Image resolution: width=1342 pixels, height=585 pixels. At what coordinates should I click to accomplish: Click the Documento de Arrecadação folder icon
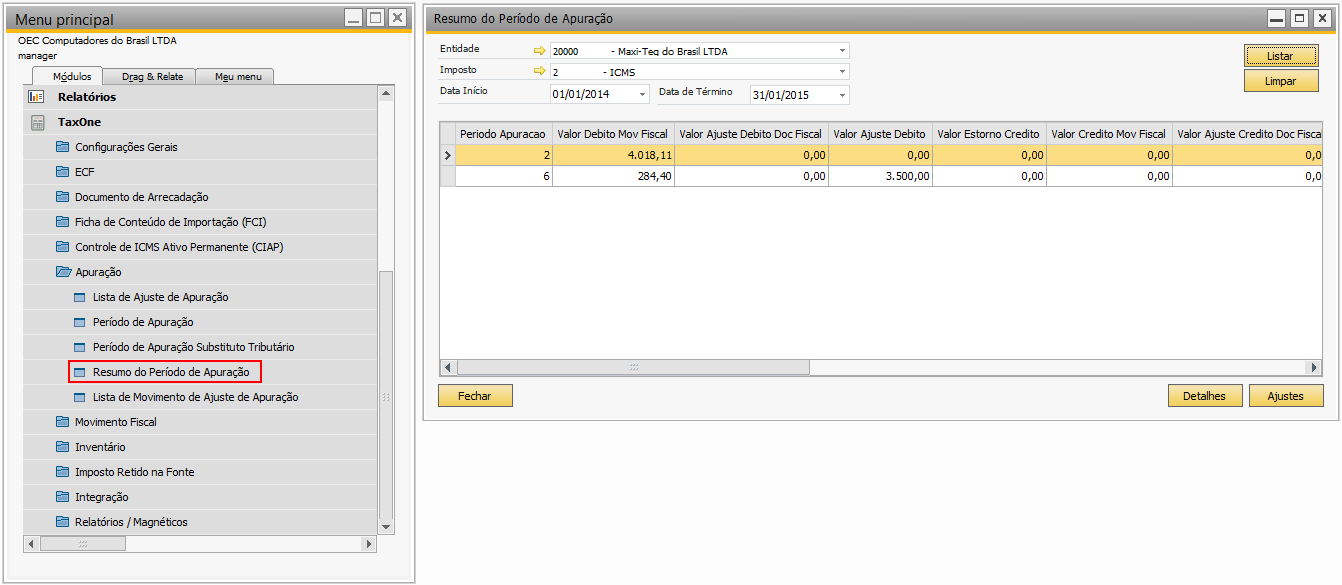63,197
